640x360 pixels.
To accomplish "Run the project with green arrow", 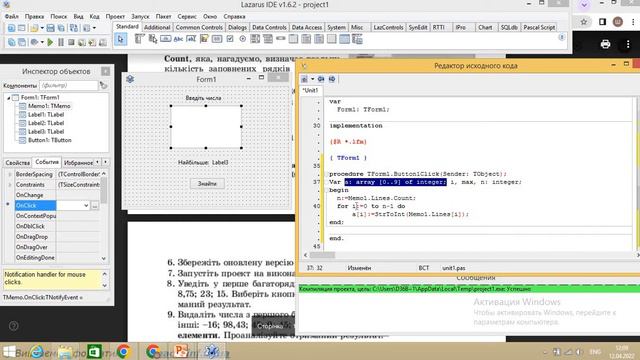I will click(x=50, y=42).
